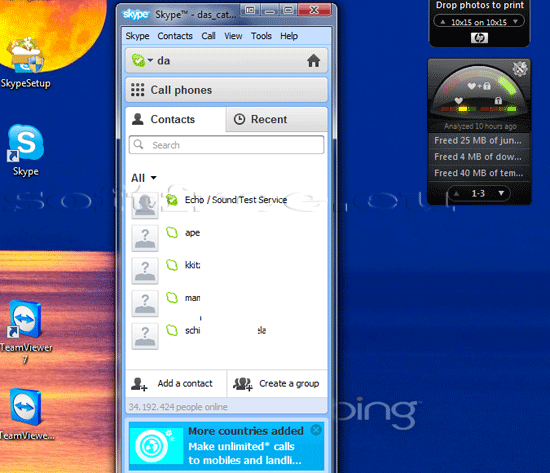Click status icon beside ape
Screen dimensions: 550x473
(172, 233)
